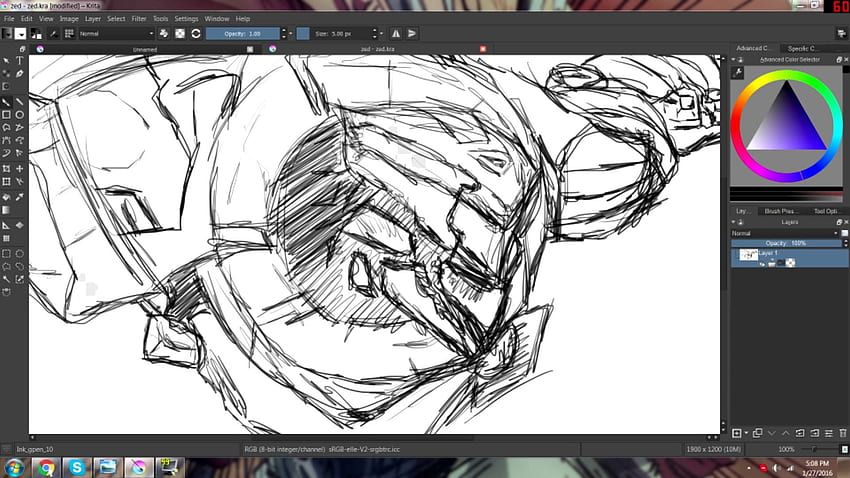
Task: Select the Color Picker eyedropper tool
Action: 20,197
